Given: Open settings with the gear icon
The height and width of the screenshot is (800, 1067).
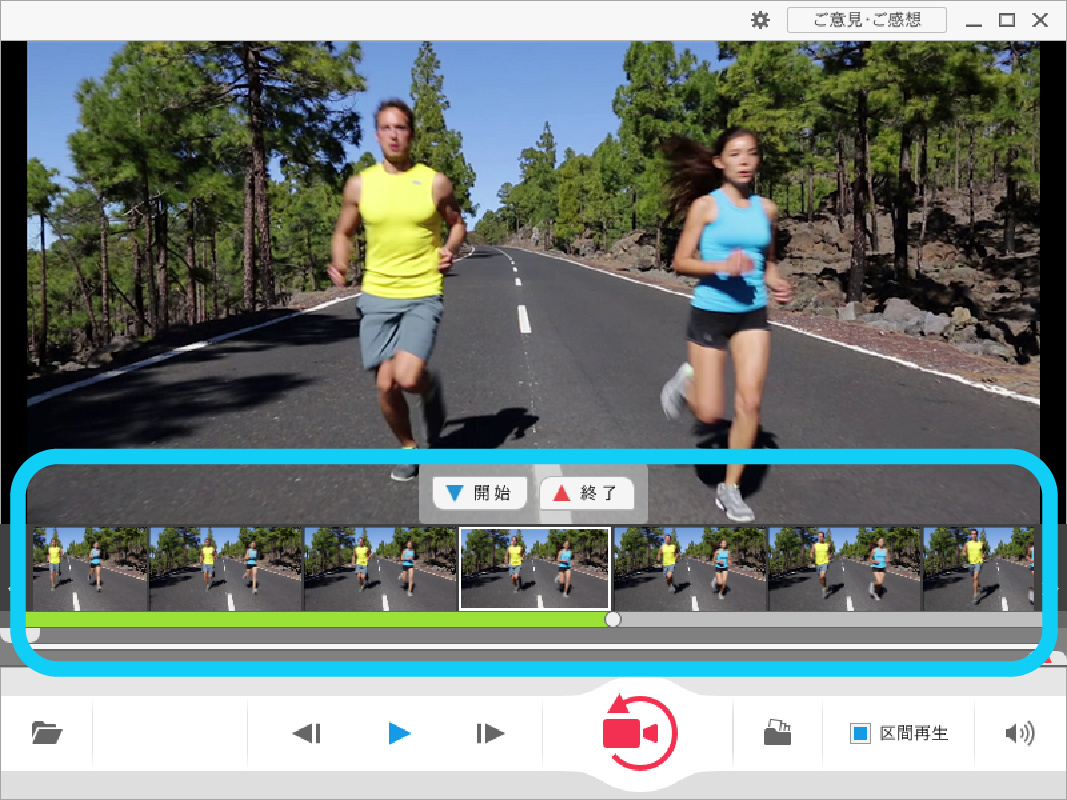Looking at the screenshot, I should (x=760, y=20).
